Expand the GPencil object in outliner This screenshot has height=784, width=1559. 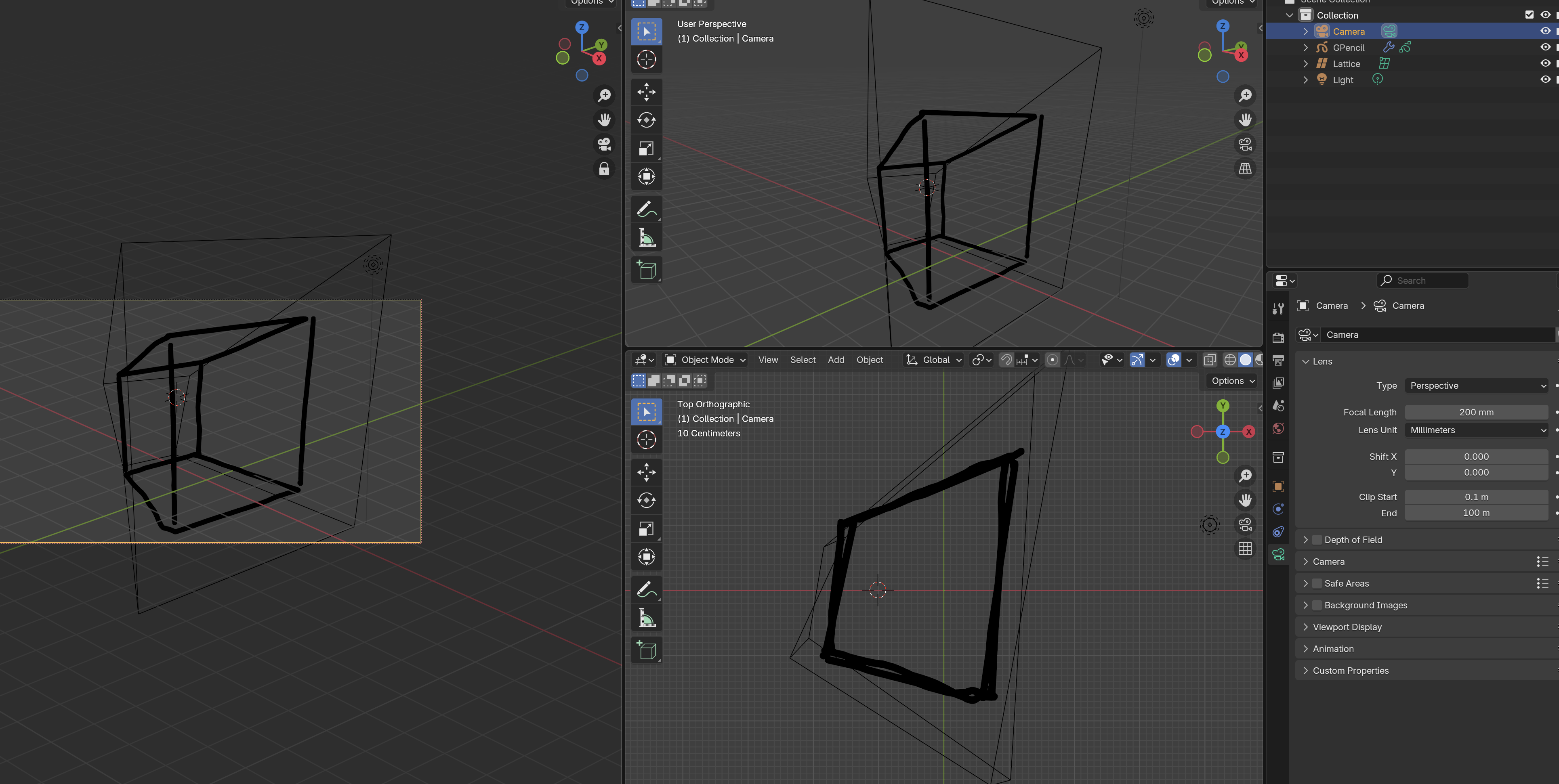(x=1305, y=47)
